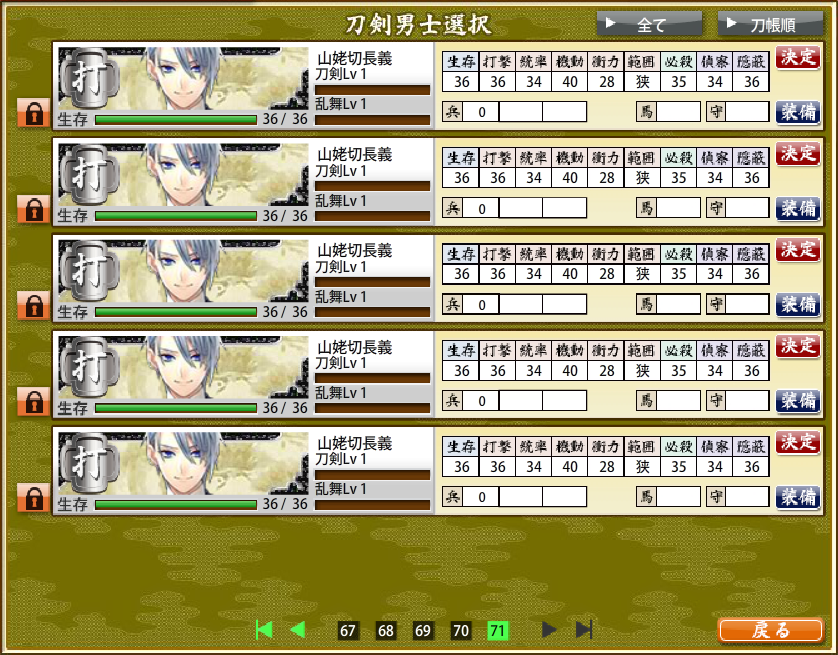Toggle the lock icon on the fourth sword row
Viewport: 838px width, 655px height.
[x=34, y=402]
